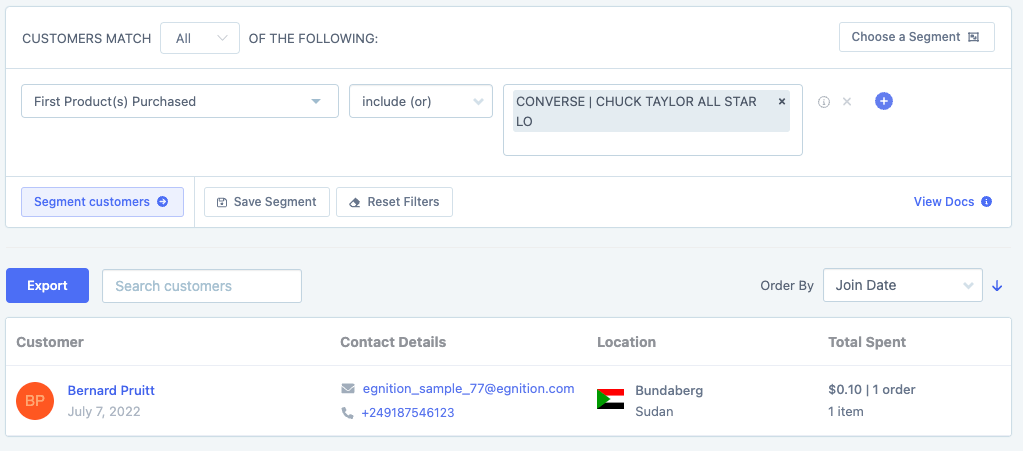The height and width of the screenshot is (451, 1023).
Task: Open the match All dropdown
Action: tap(199, 38)
